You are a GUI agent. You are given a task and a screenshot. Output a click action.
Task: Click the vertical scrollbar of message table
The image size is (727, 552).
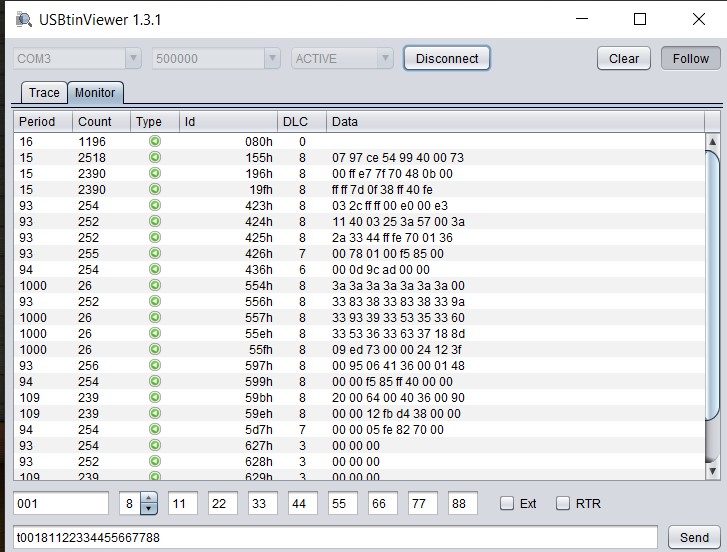coord(712,300)
